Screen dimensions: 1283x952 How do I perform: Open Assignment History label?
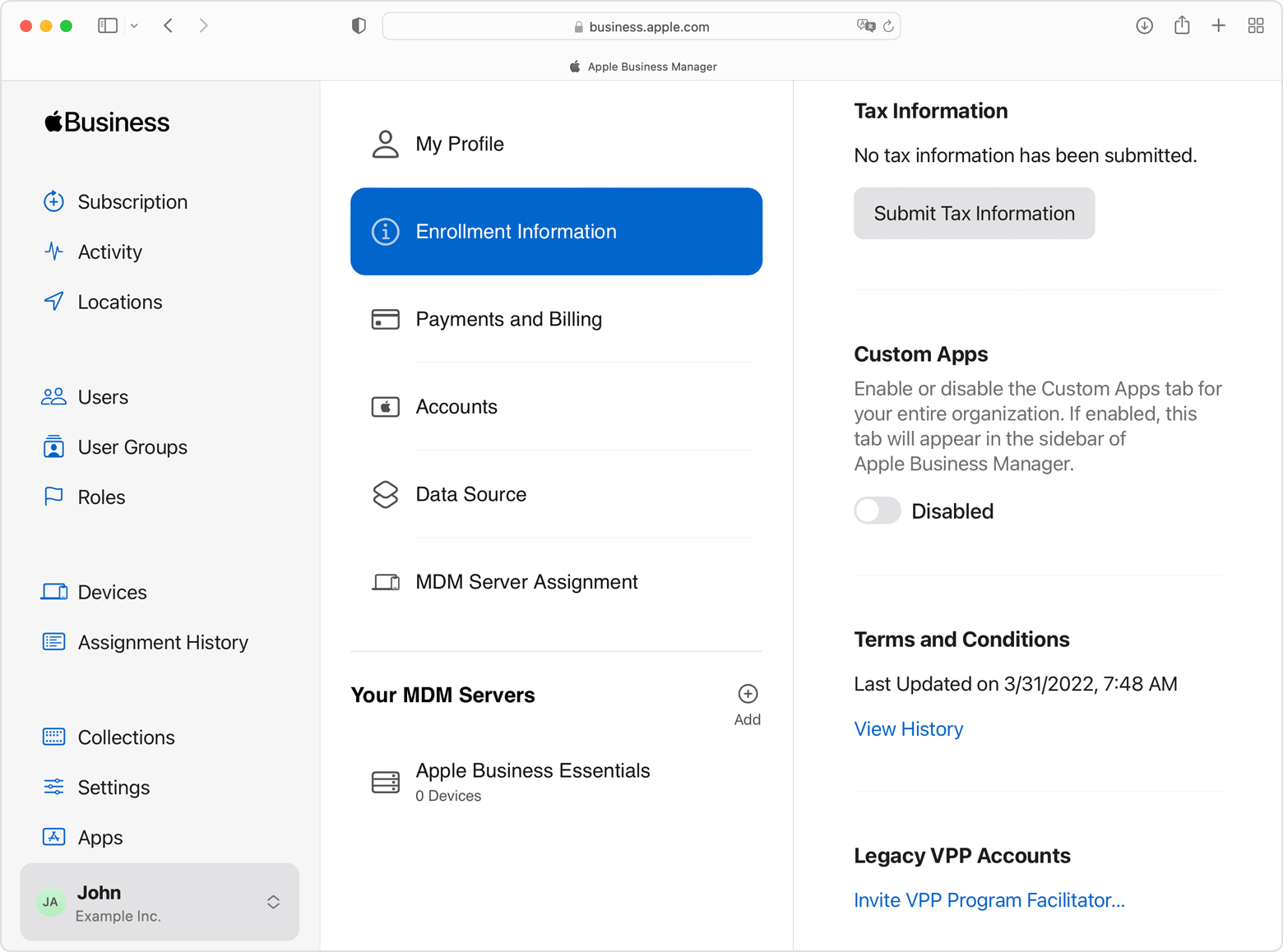(x=163, y=642)
